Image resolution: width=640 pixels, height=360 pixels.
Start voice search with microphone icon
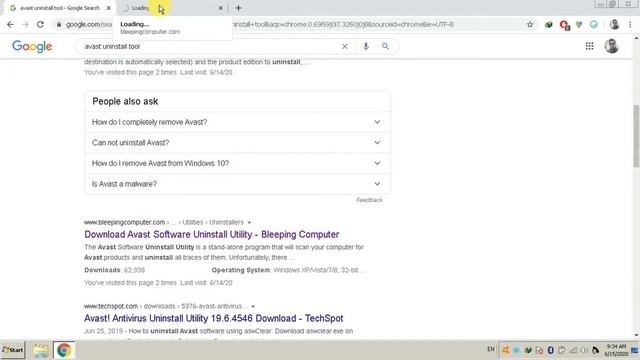point(366,46)
